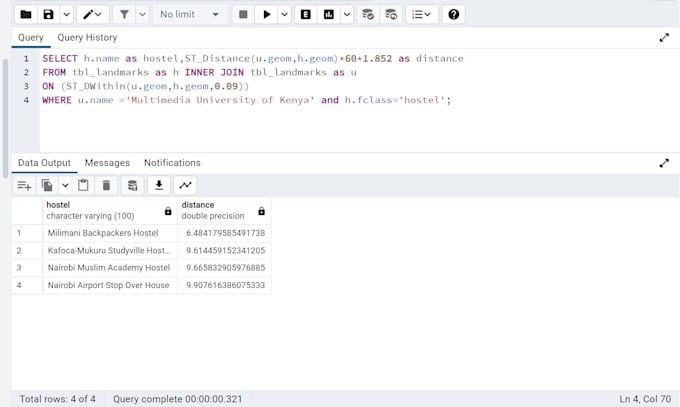This screenshot has width=680, height=407.
Task: Open the macros list dropdown
Action: tap(421, 14)
